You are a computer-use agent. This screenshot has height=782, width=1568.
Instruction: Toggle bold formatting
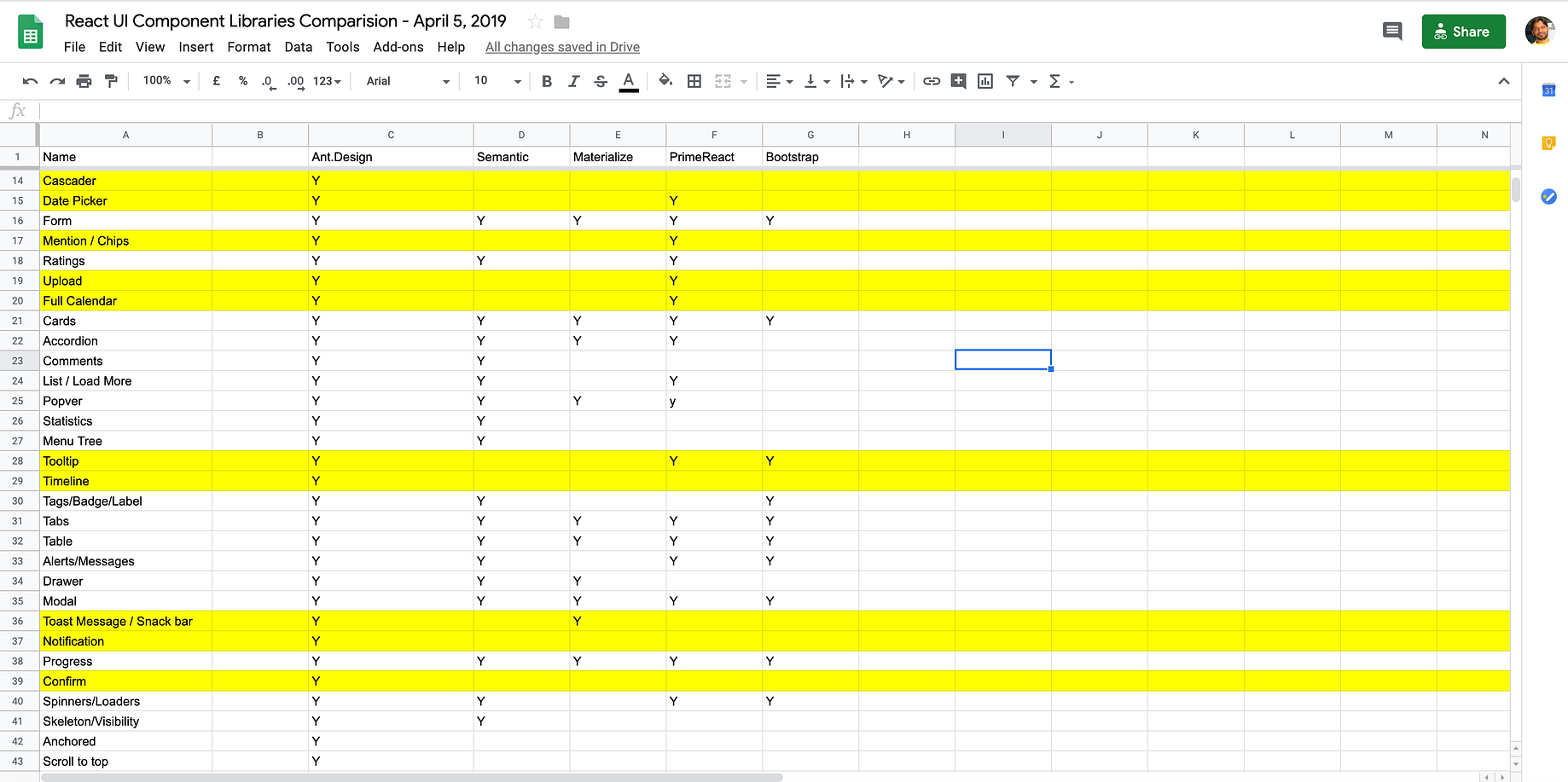coord(547,81)
